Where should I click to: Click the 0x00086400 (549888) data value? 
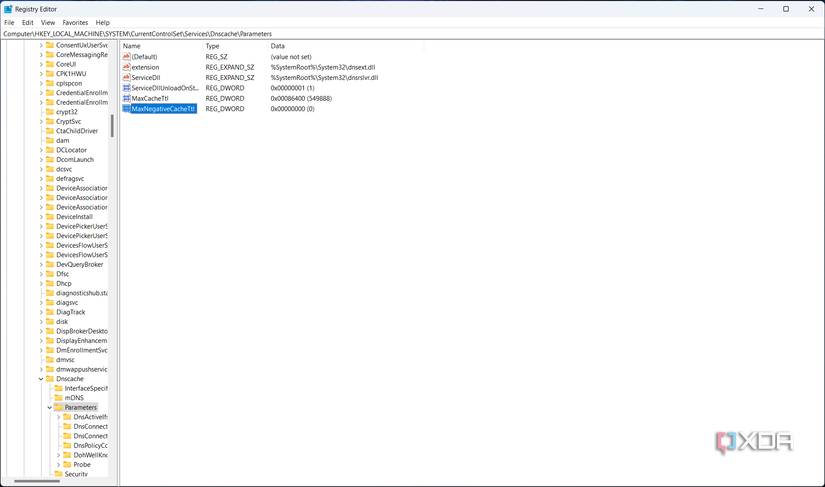pyautogui.click(x=301, y=98)
